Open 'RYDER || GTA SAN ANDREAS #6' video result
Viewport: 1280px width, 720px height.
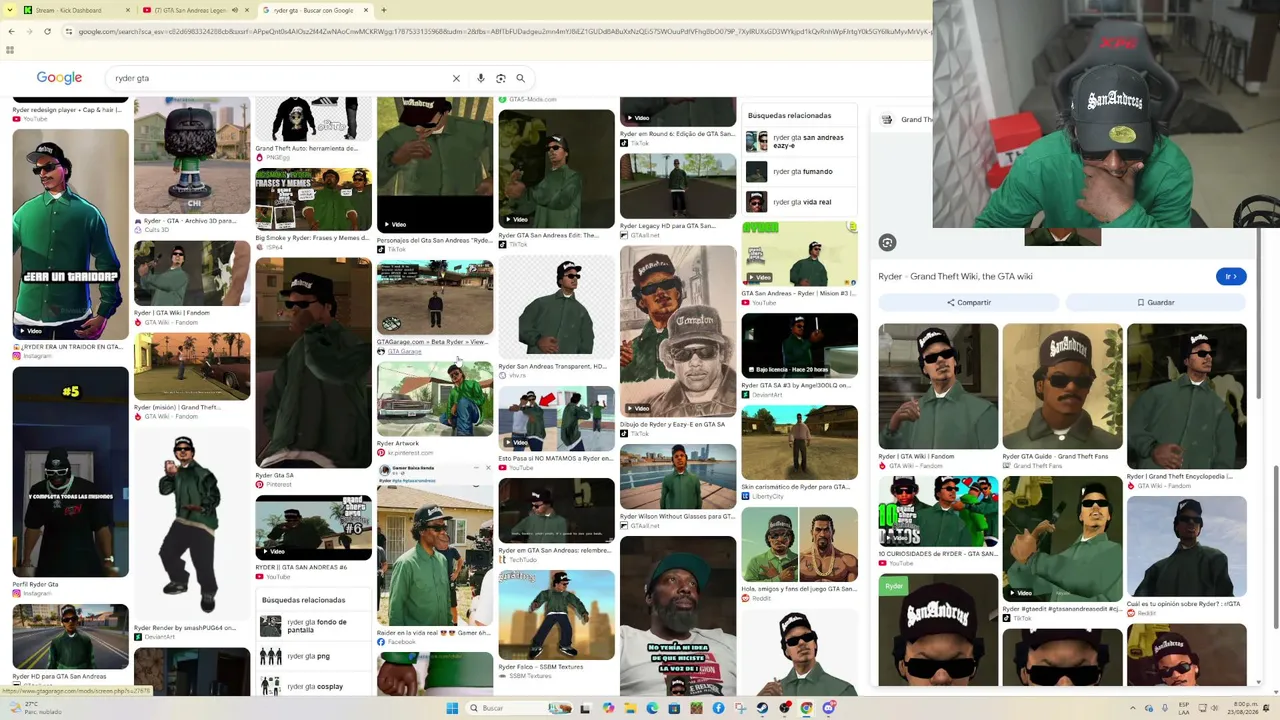point(313,528)
